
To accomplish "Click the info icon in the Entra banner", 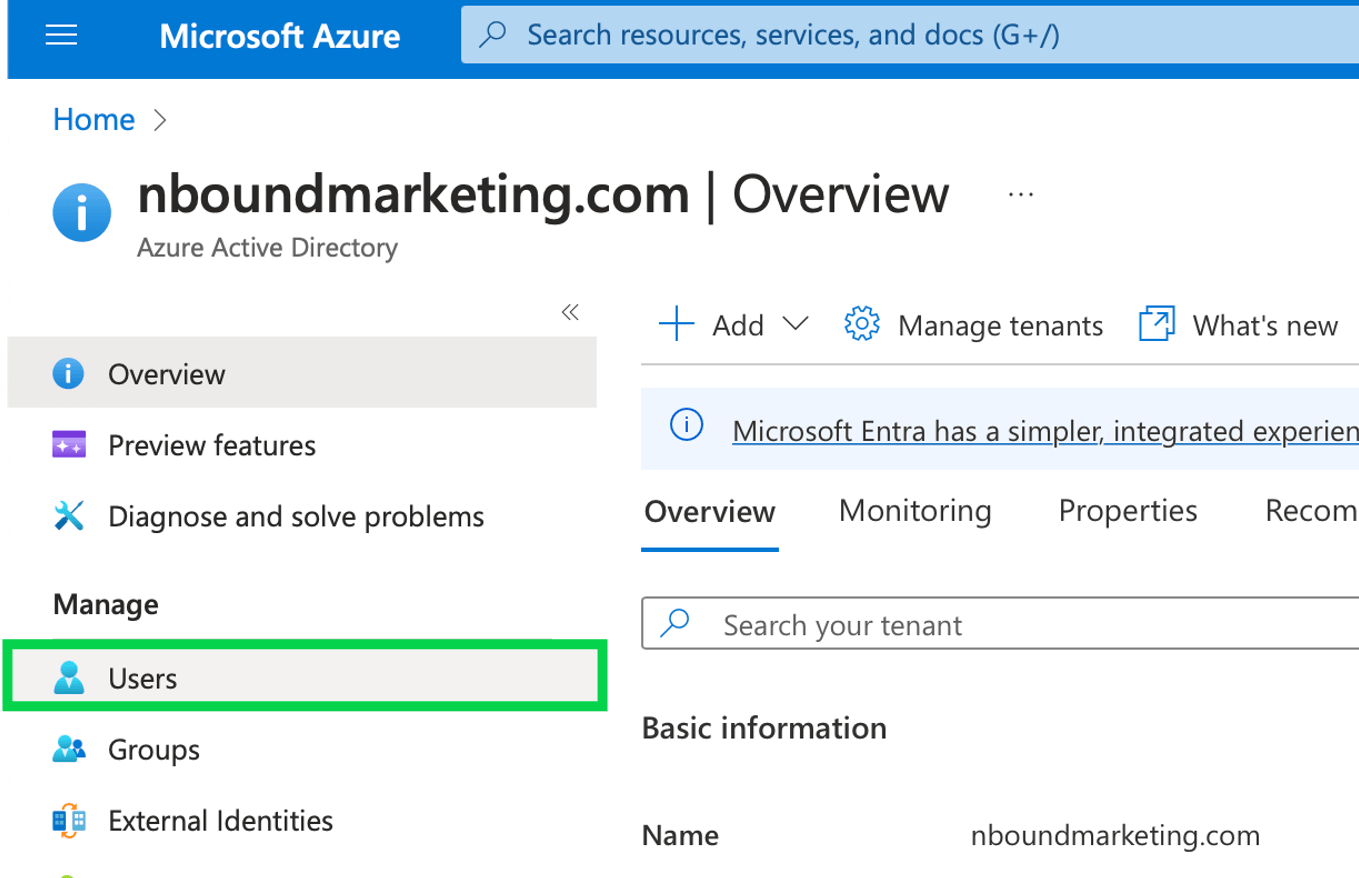I will tap(686, 424).
